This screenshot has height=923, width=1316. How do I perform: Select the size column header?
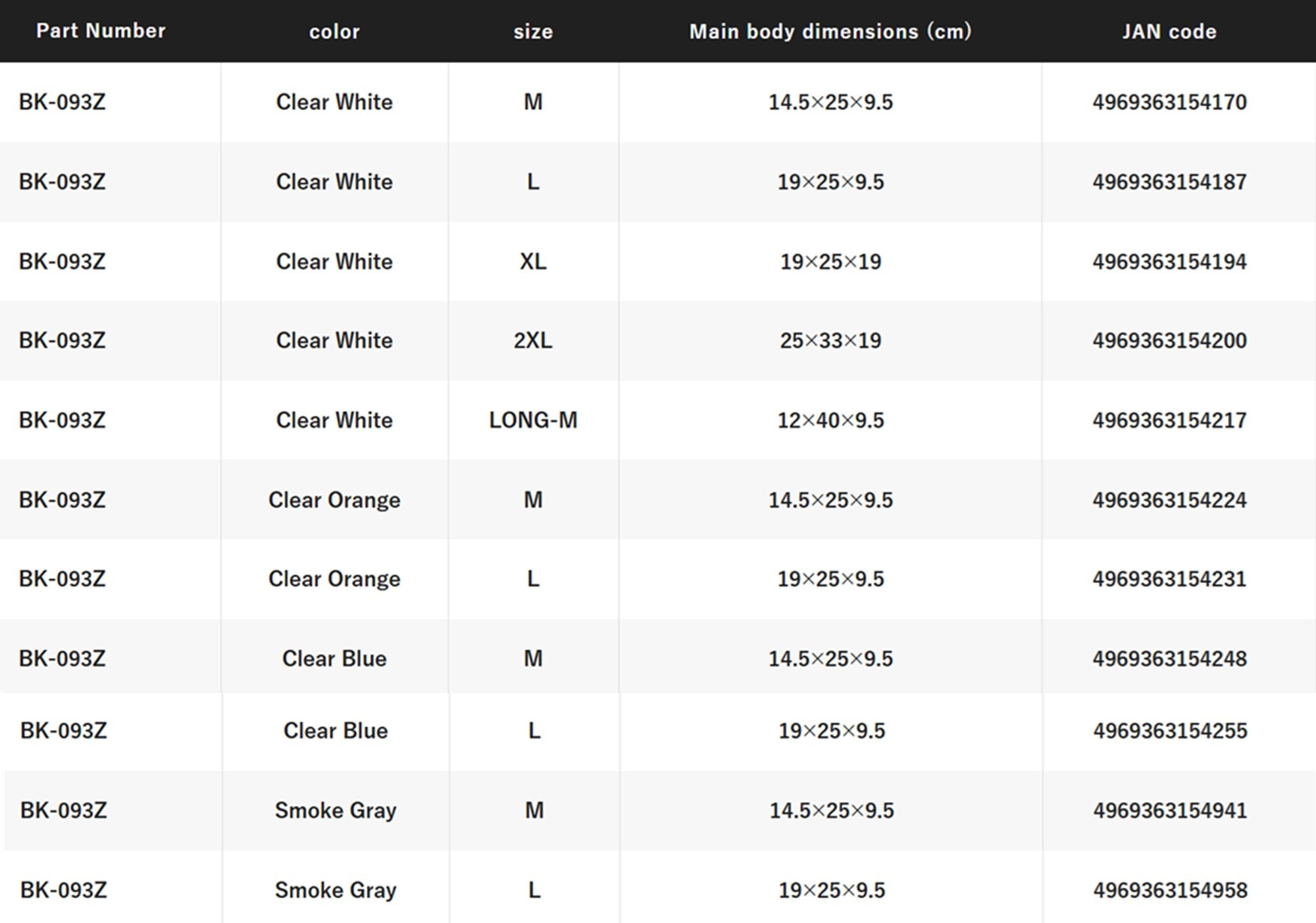pyautogui.click(x=533, y=32)
